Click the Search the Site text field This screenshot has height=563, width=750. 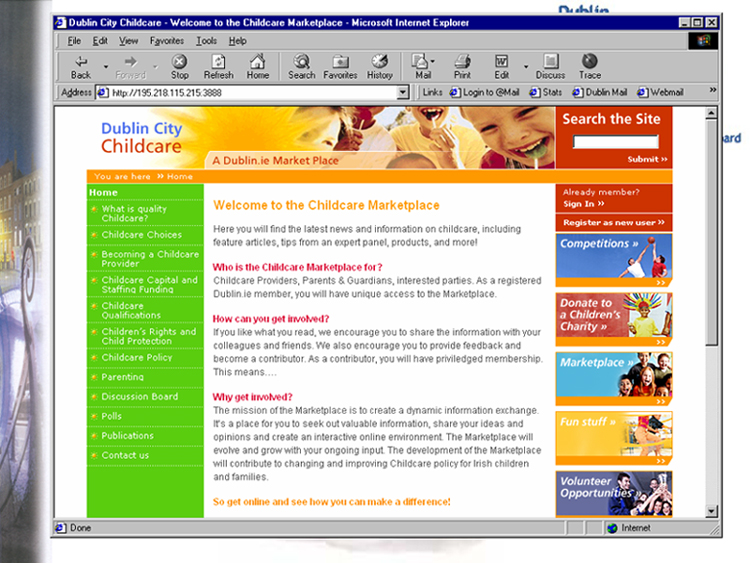pyautogui.click(x=615, y=142)
